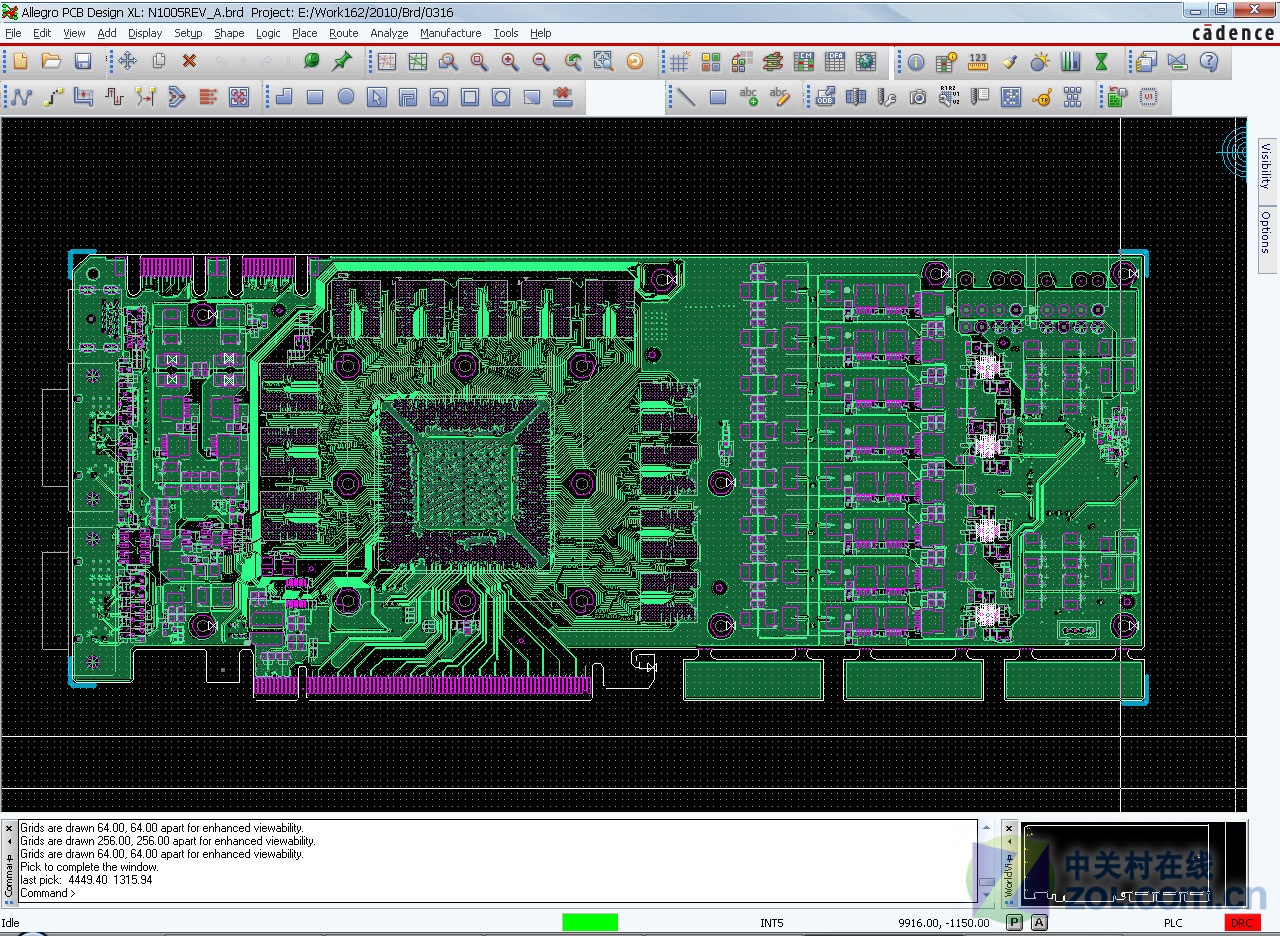Click the Grid toggle icon

click(679, 62)
